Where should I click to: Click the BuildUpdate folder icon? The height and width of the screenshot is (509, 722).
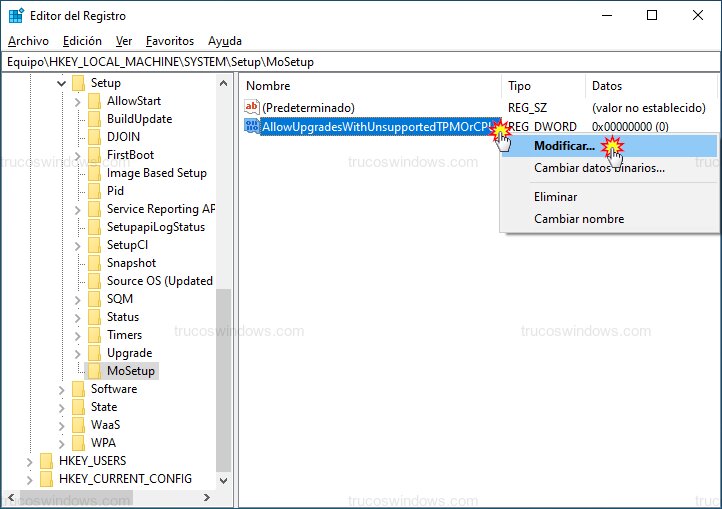(x=94, y=119)
